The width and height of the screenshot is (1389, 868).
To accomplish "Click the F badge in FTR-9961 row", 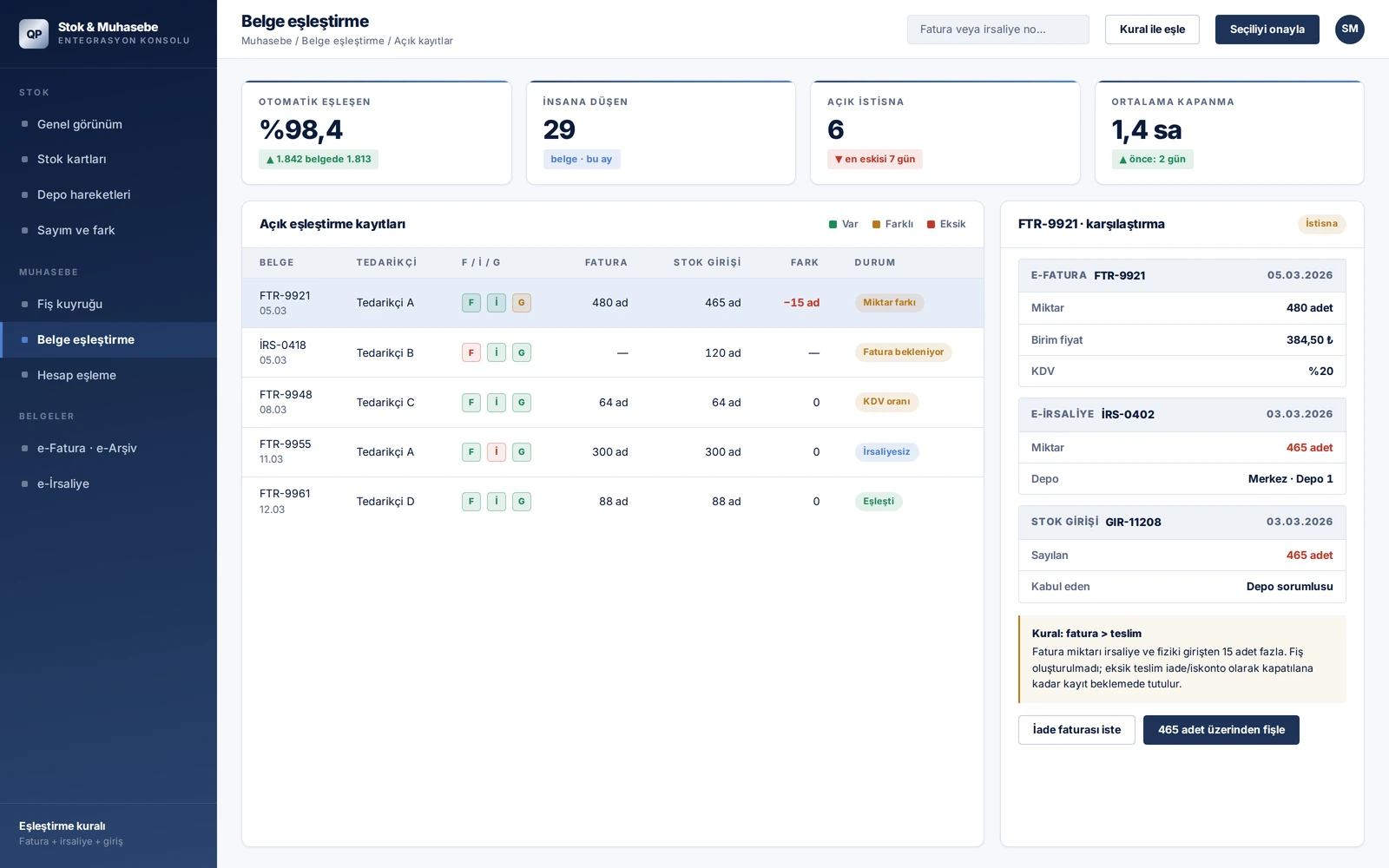I will [471, 502].
